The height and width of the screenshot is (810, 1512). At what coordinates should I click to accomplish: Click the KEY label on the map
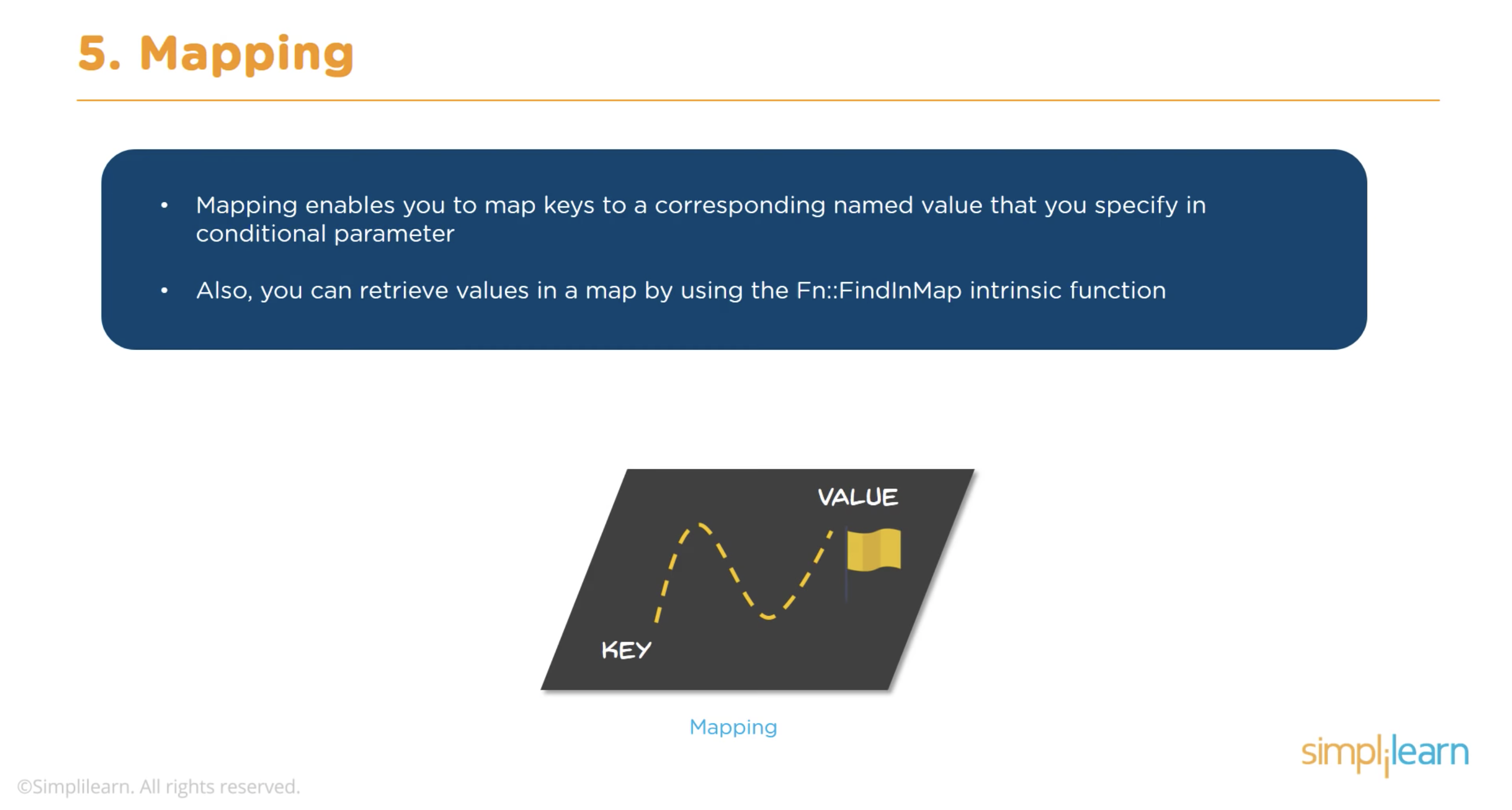pyautogui.click(x=626, y=650)
